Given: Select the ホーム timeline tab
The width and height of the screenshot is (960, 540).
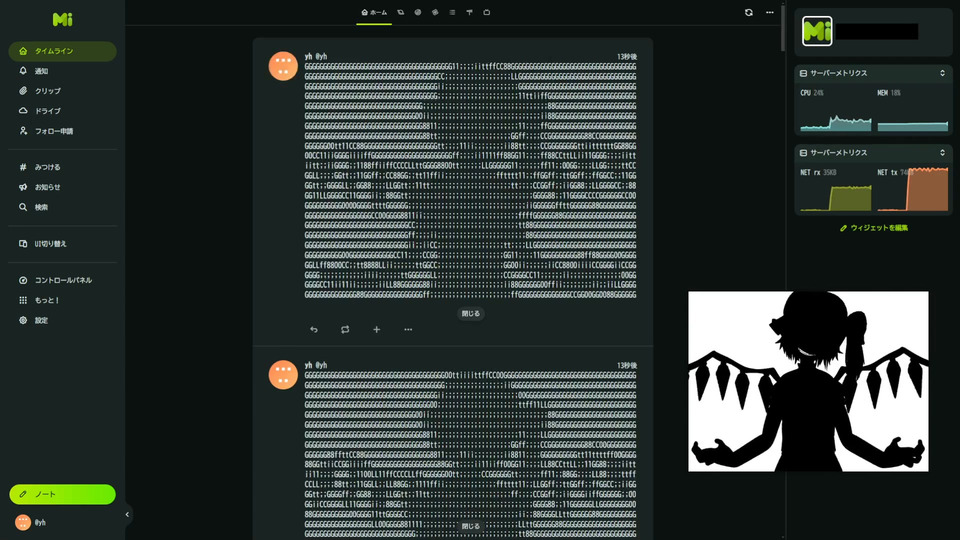Looking at the screenshot, I should pyautogui.click(x=374, y=13).
